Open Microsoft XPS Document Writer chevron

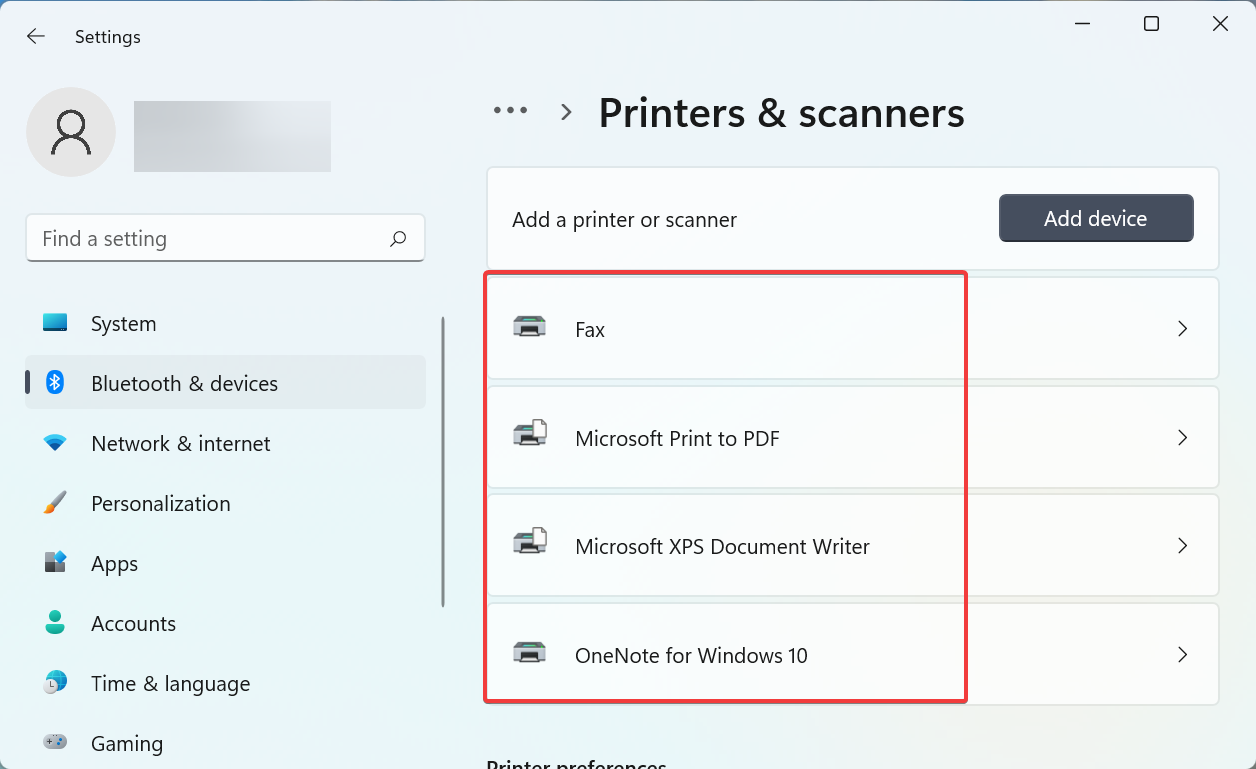[x=1183, y=546]
